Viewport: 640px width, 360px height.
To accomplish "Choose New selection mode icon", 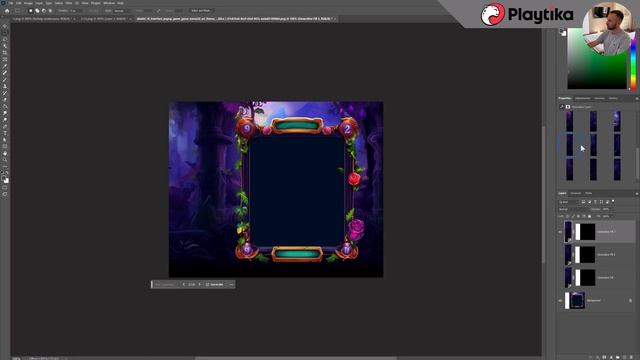I will 31,11.
